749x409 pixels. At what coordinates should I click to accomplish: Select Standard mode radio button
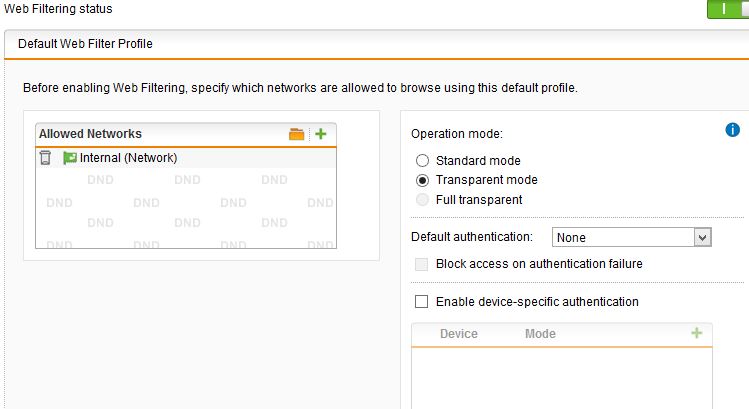422,161
